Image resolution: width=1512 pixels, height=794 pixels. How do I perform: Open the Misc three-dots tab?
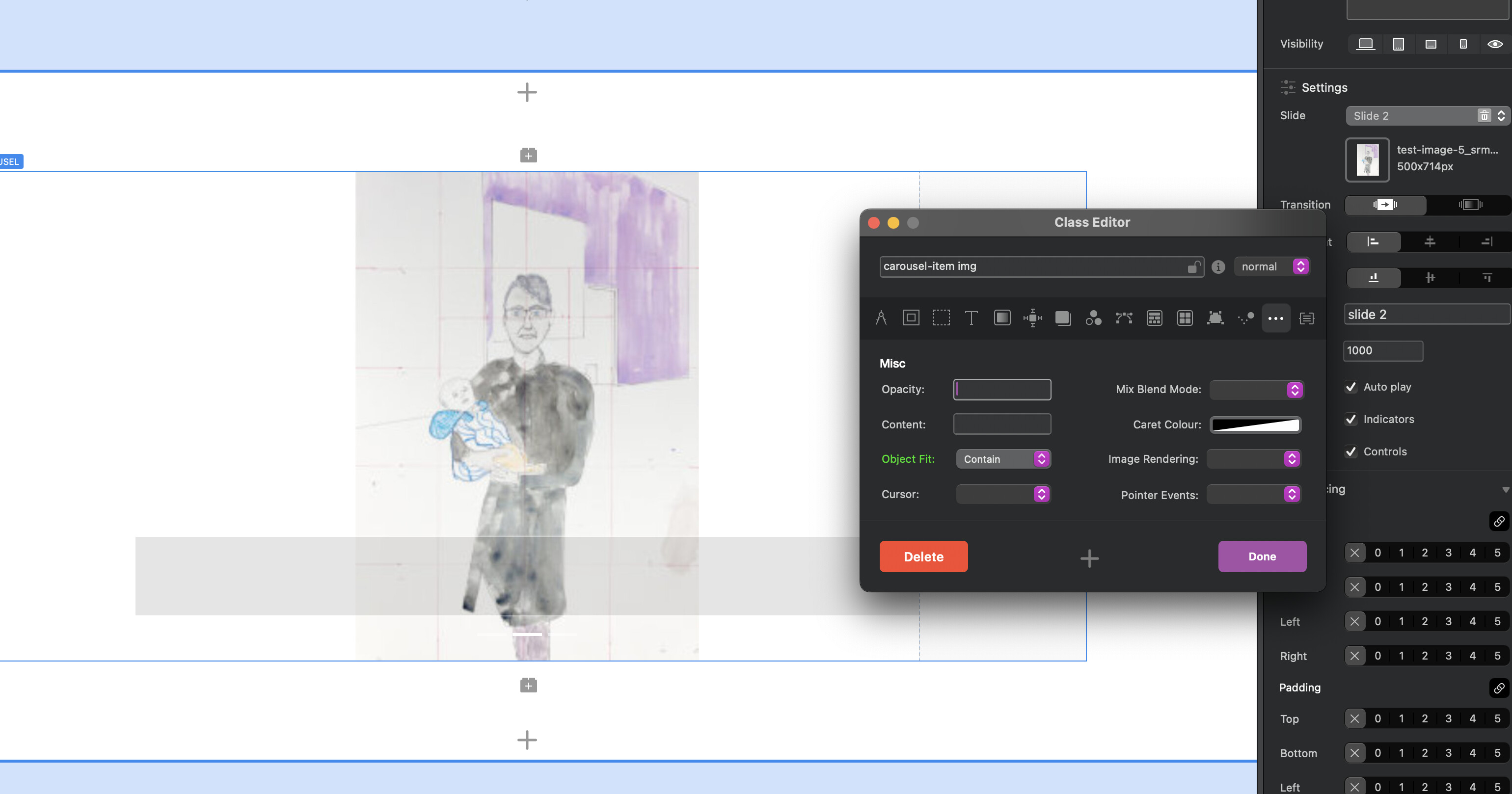pyautogui.click(x=1275, y=318)
